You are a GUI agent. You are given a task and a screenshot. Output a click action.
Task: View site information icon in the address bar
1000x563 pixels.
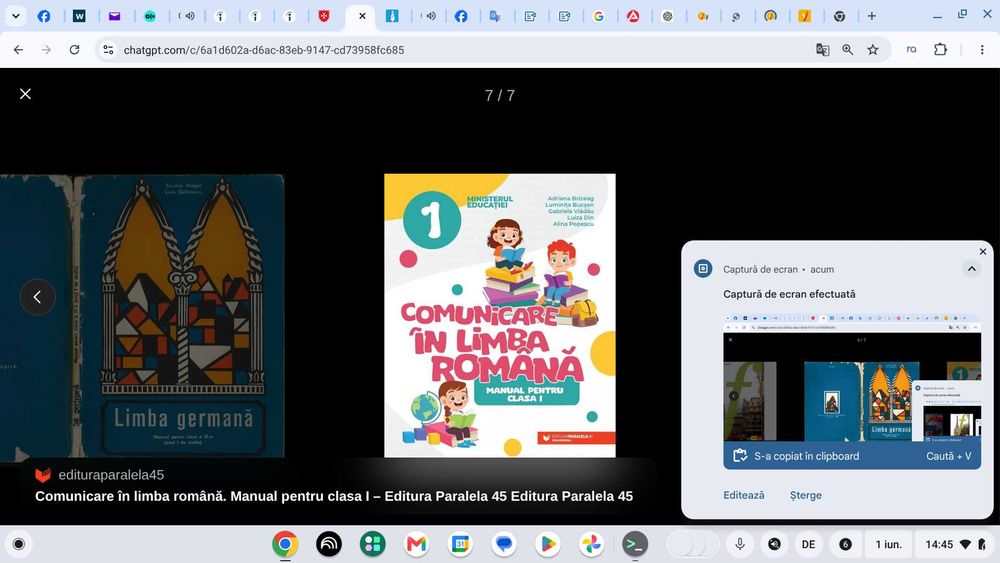[108, 50]
